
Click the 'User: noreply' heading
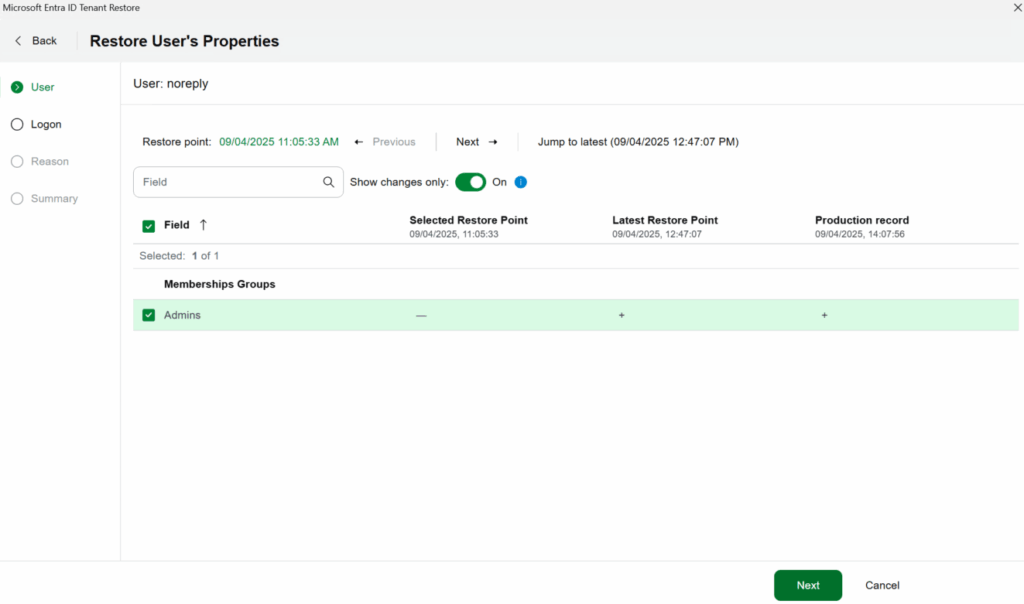(x=170, y=84)
